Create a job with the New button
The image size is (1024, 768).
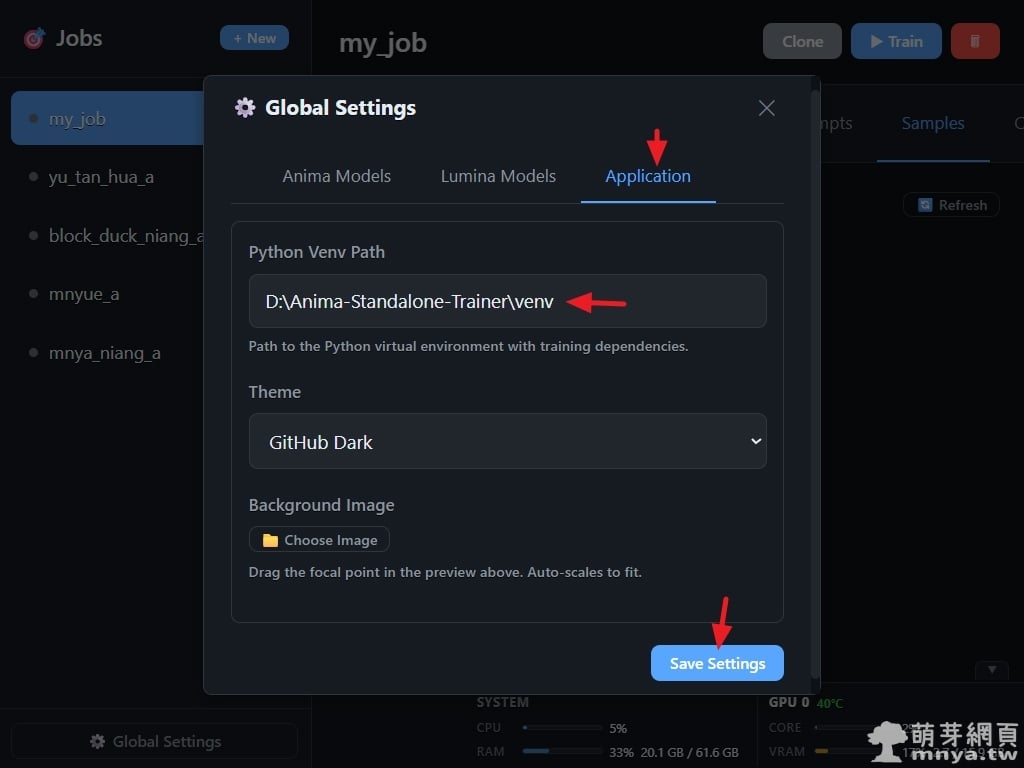coord(254,38)
